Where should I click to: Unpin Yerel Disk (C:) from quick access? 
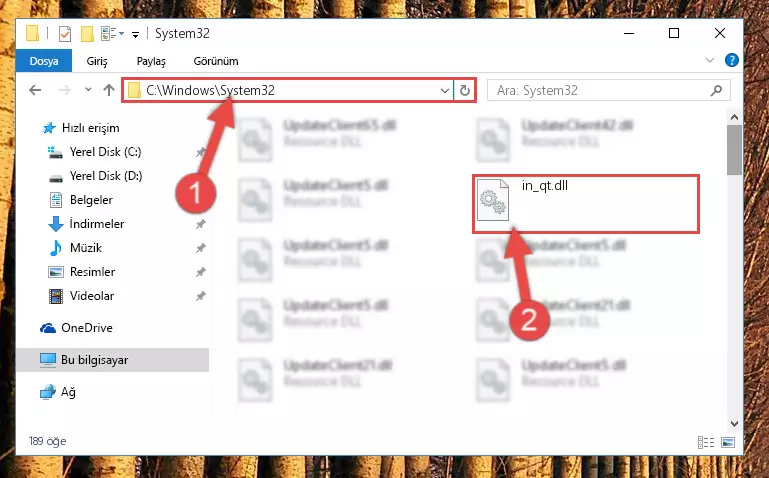pyautogui.click(x=200, y=152)
